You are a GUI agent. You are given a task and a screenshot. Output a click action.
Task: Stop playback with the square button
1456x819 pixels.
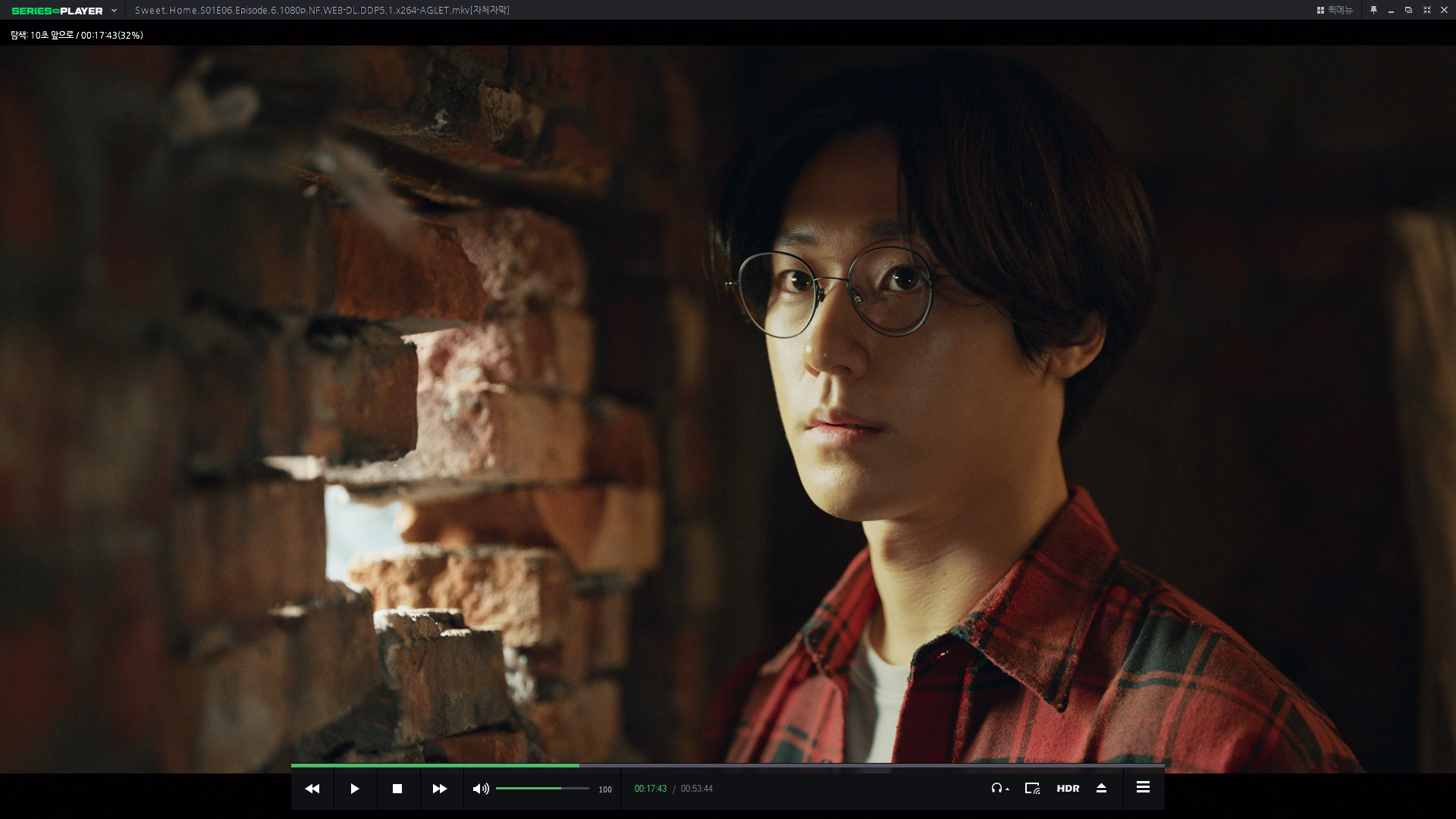[x=397, y=789]
